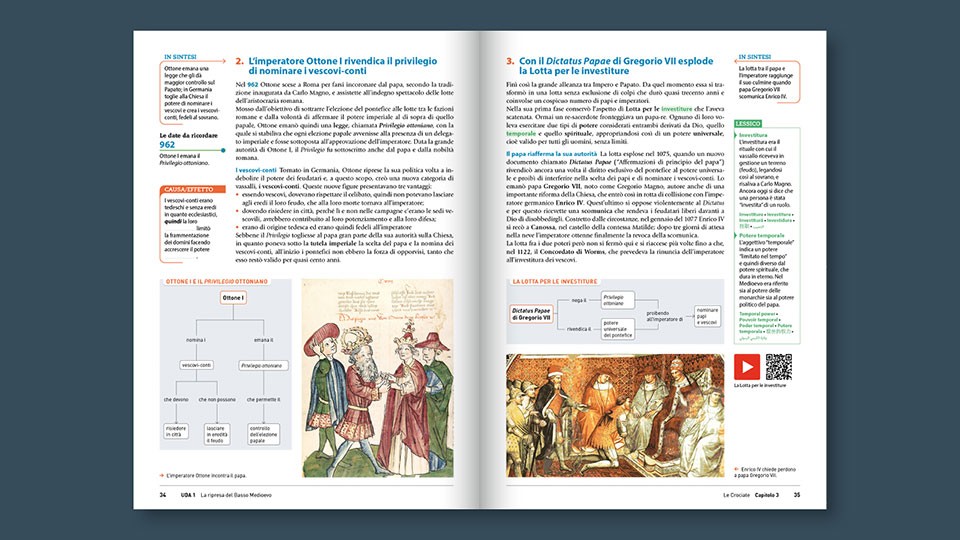The image size is (960, 540).
Task: Click diagram title 'LA LOTTA PER LE INVESTITURE'
Action: tap(555, 282)
